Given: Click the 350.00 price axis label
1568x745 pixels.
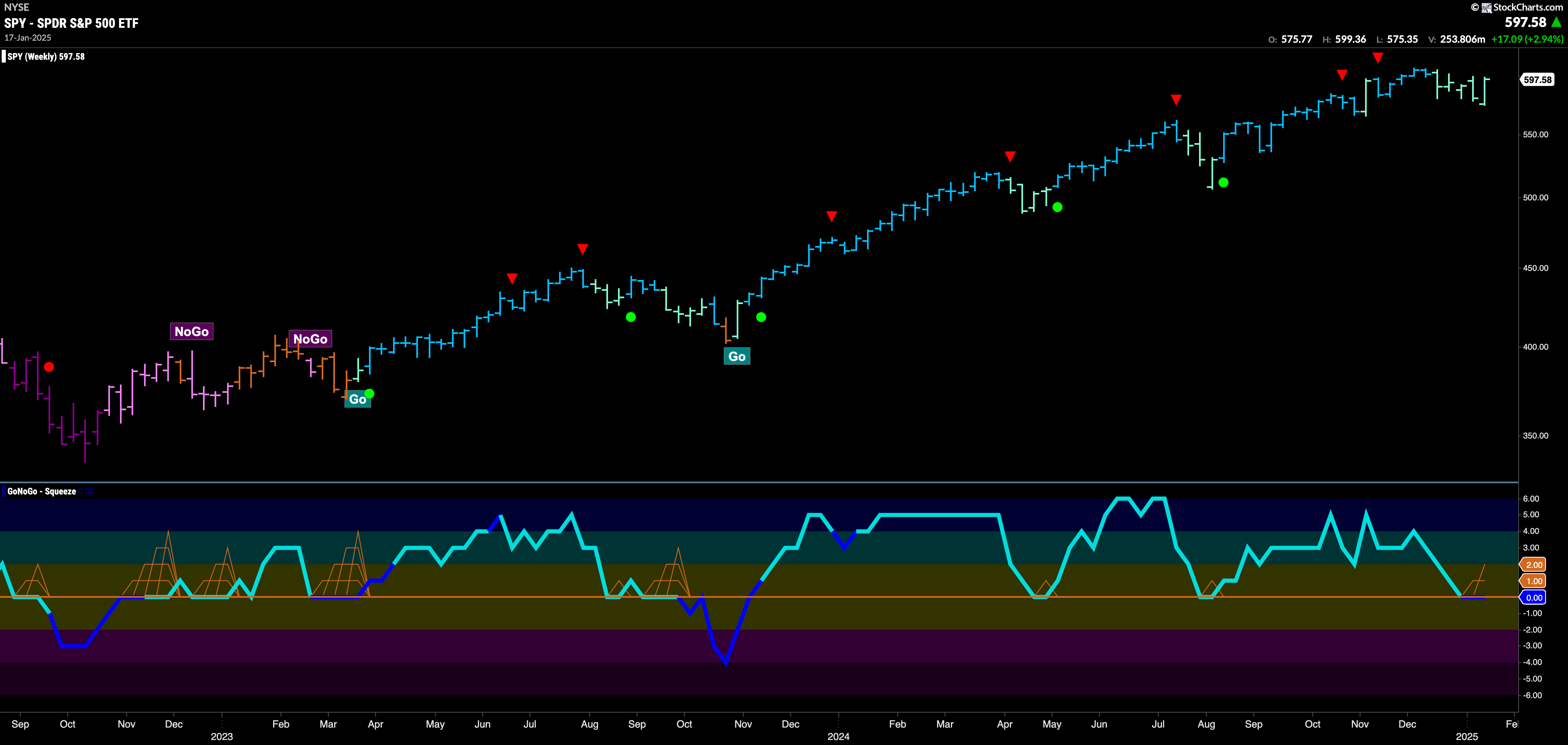Looking at the screenshot, I should point(1535,436).
